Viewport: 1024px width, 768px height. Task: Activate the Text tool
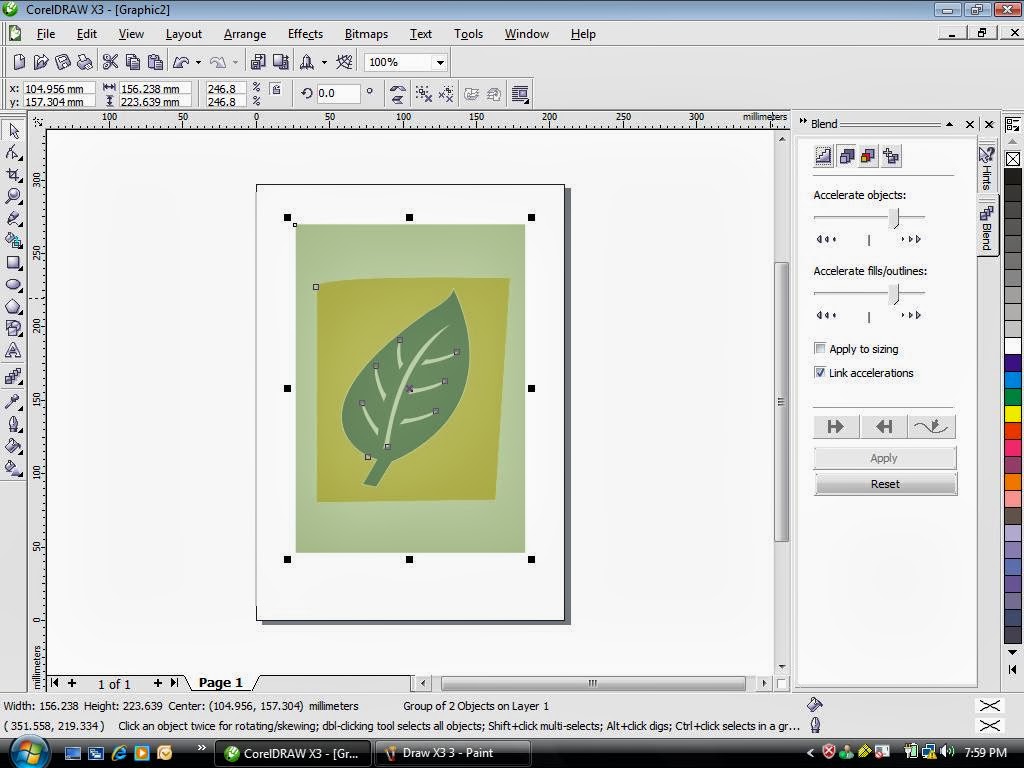click(13, 350)
